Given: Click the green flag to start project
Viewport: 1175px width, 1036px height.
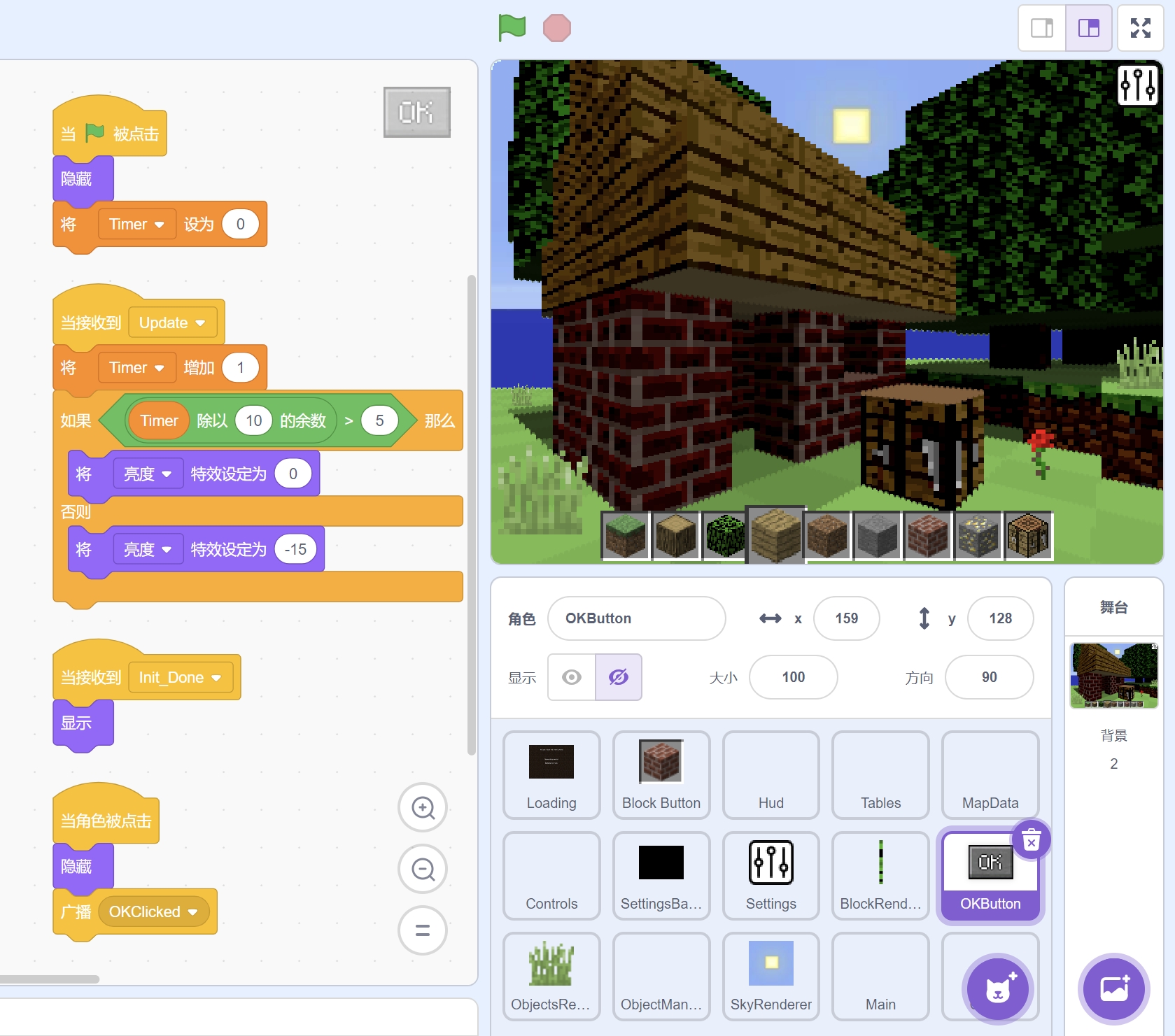Looking at the screenshot, I should pyautogui.click(x=512, y=28).
